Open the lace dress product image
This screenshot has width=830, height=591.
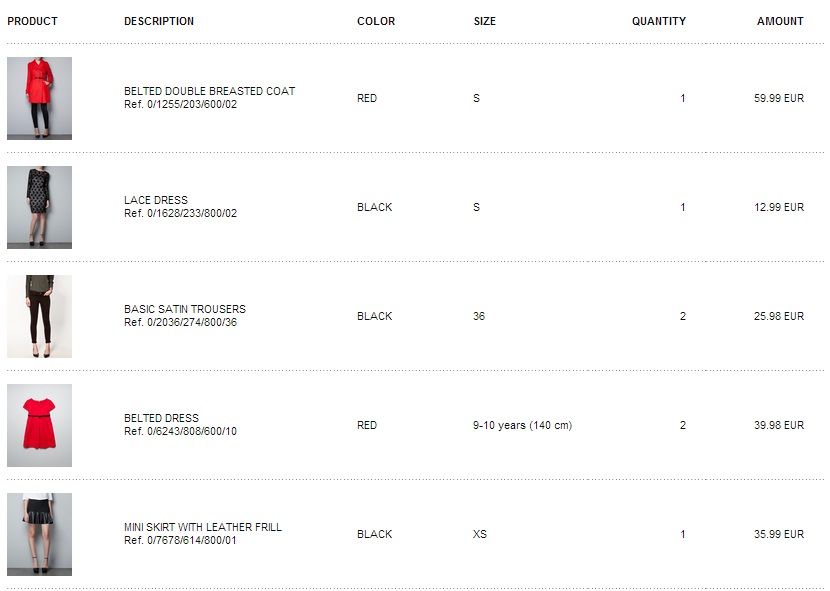coord(39,207)
